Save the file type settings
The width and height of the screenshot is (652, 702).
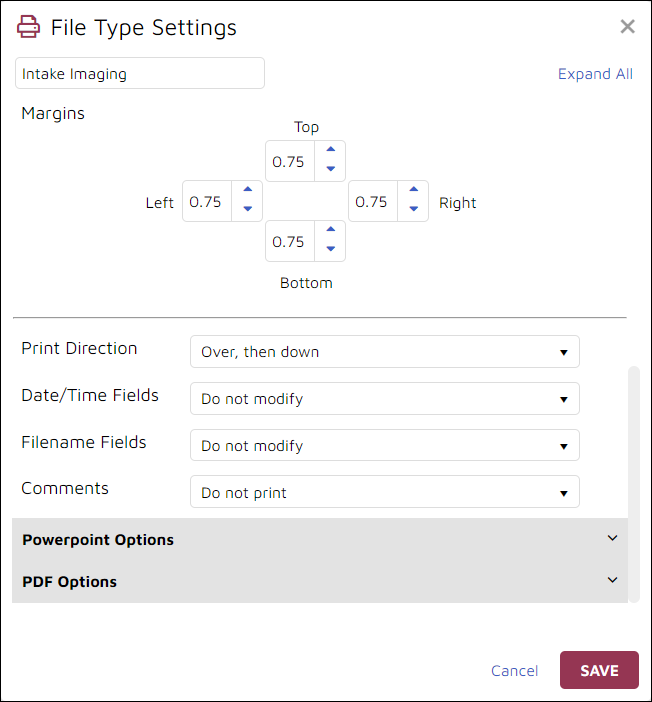(599, 670)
